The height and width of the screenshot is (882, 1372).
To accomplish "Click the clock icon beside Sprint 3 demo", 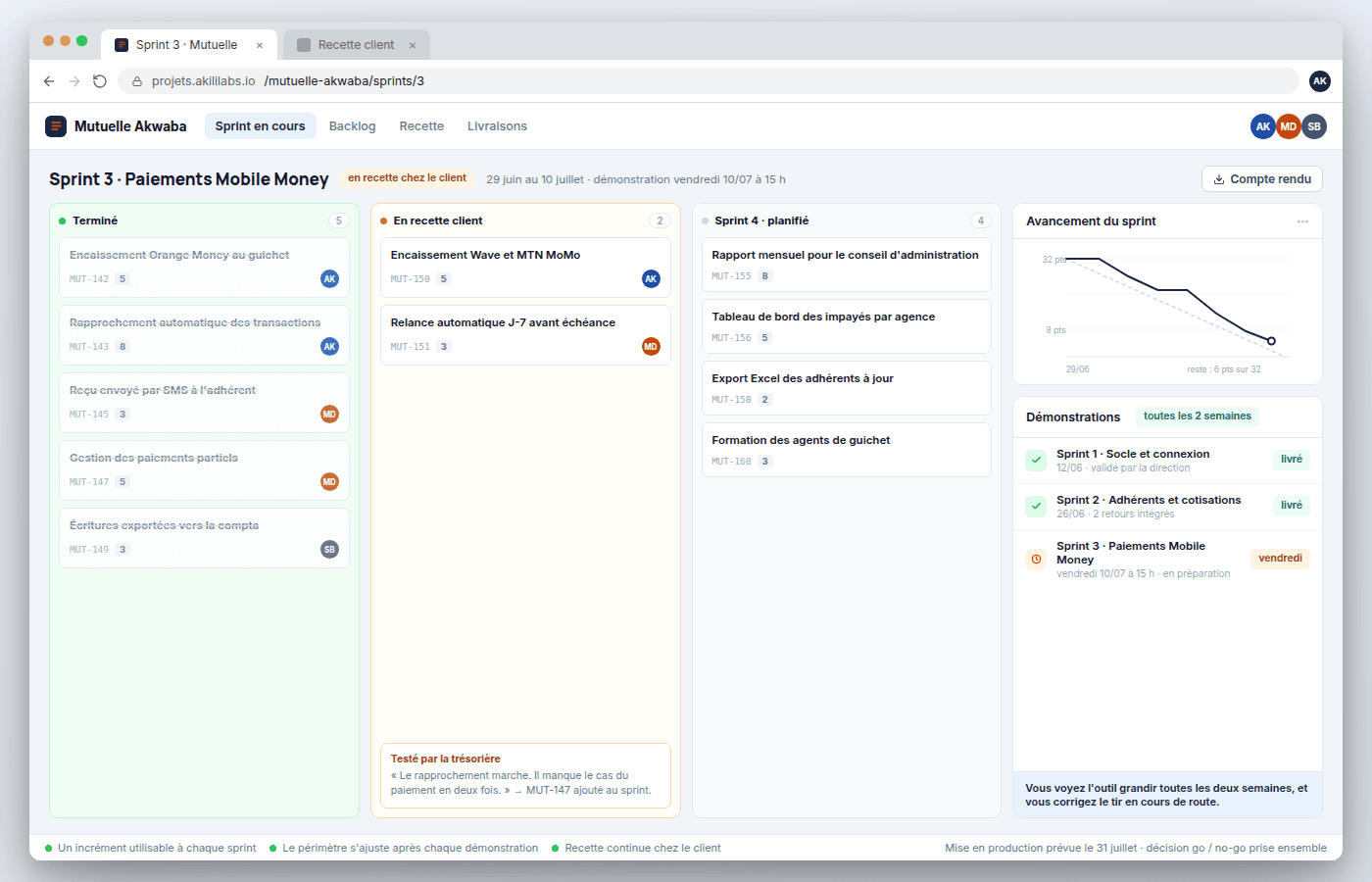I will tap(1036, 559).
